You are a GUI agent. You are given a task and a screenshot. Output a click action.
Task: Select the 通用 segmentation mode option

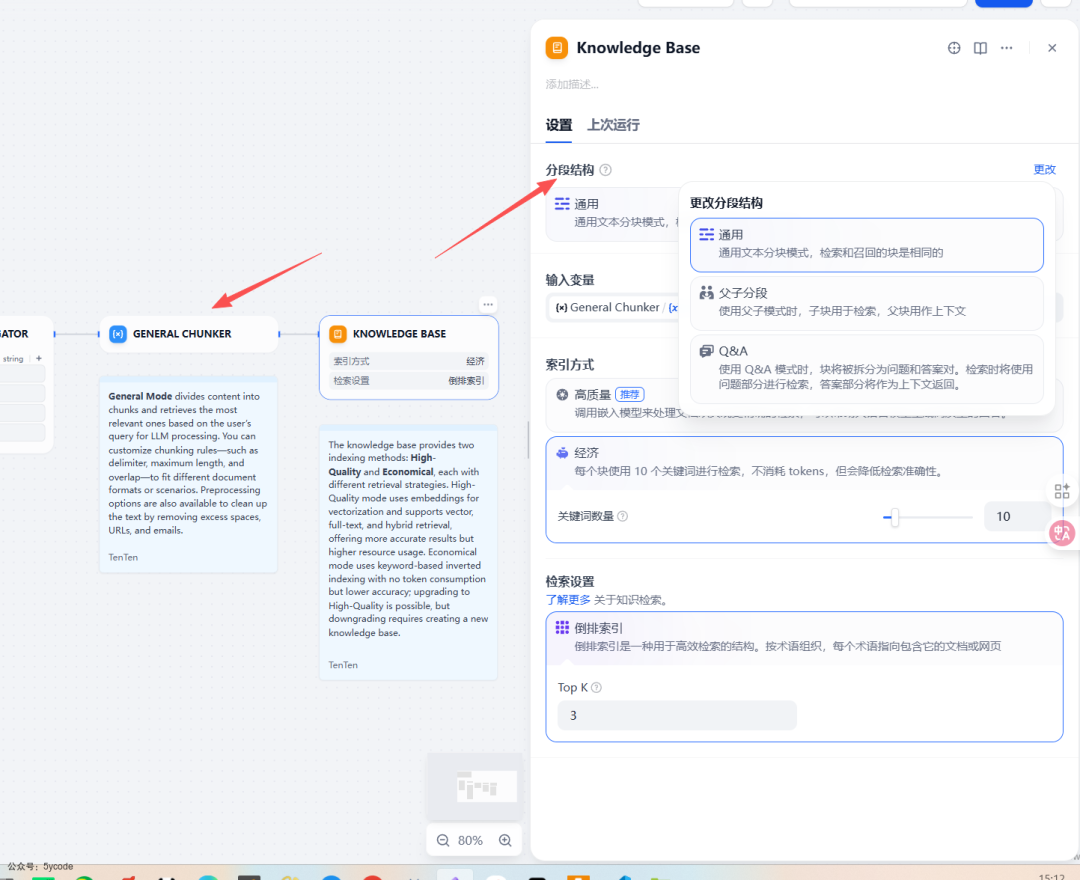coord(866,244)
